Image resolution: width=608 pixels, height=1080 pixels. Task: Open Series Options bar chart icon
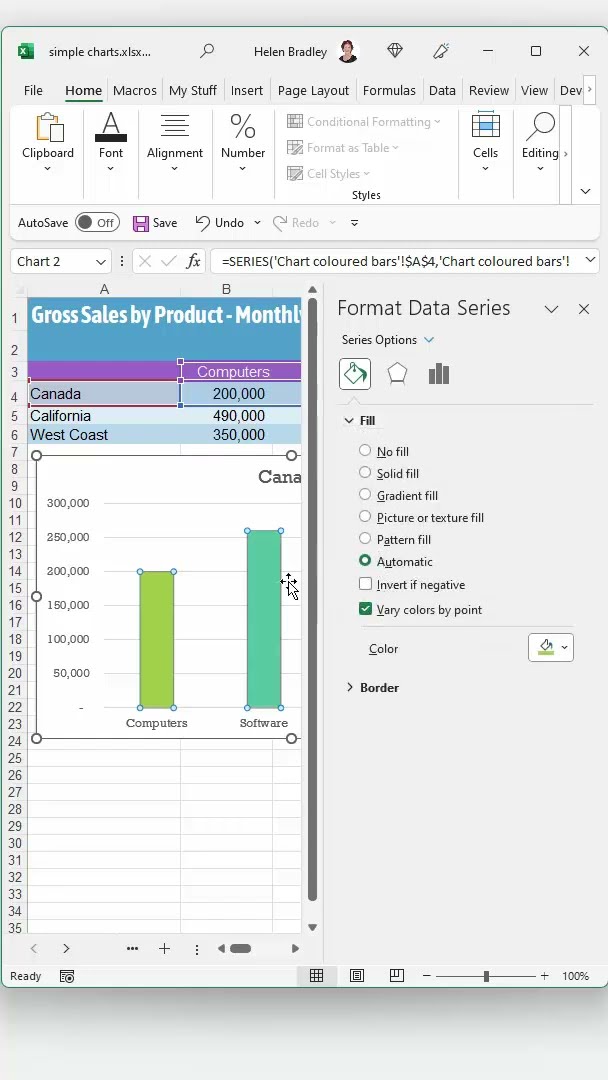tap(438, 374)
